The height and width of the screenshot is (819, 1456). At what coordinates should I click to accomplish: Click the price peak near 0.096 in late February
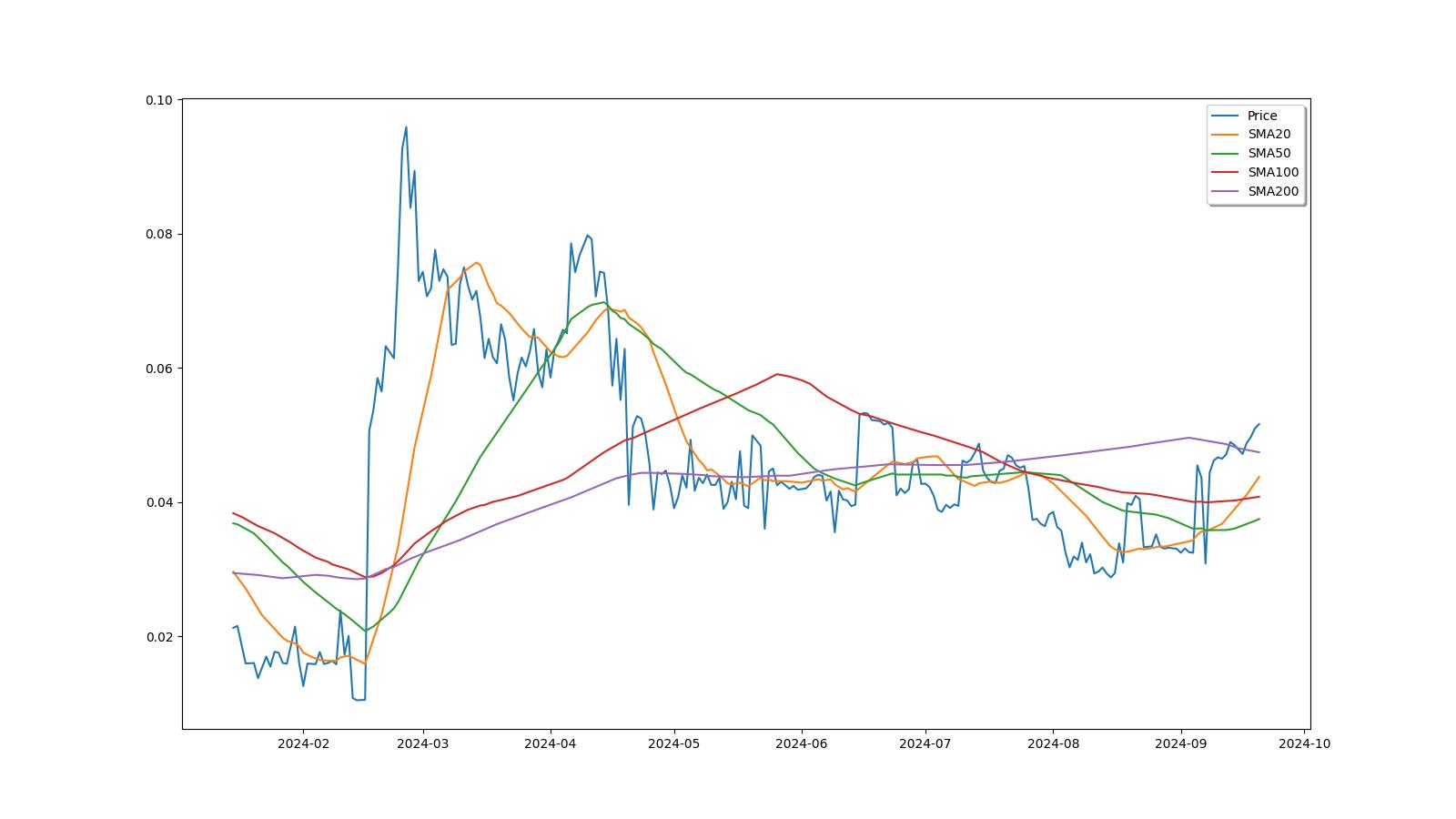pyautogui.click(x=406, y=127)
